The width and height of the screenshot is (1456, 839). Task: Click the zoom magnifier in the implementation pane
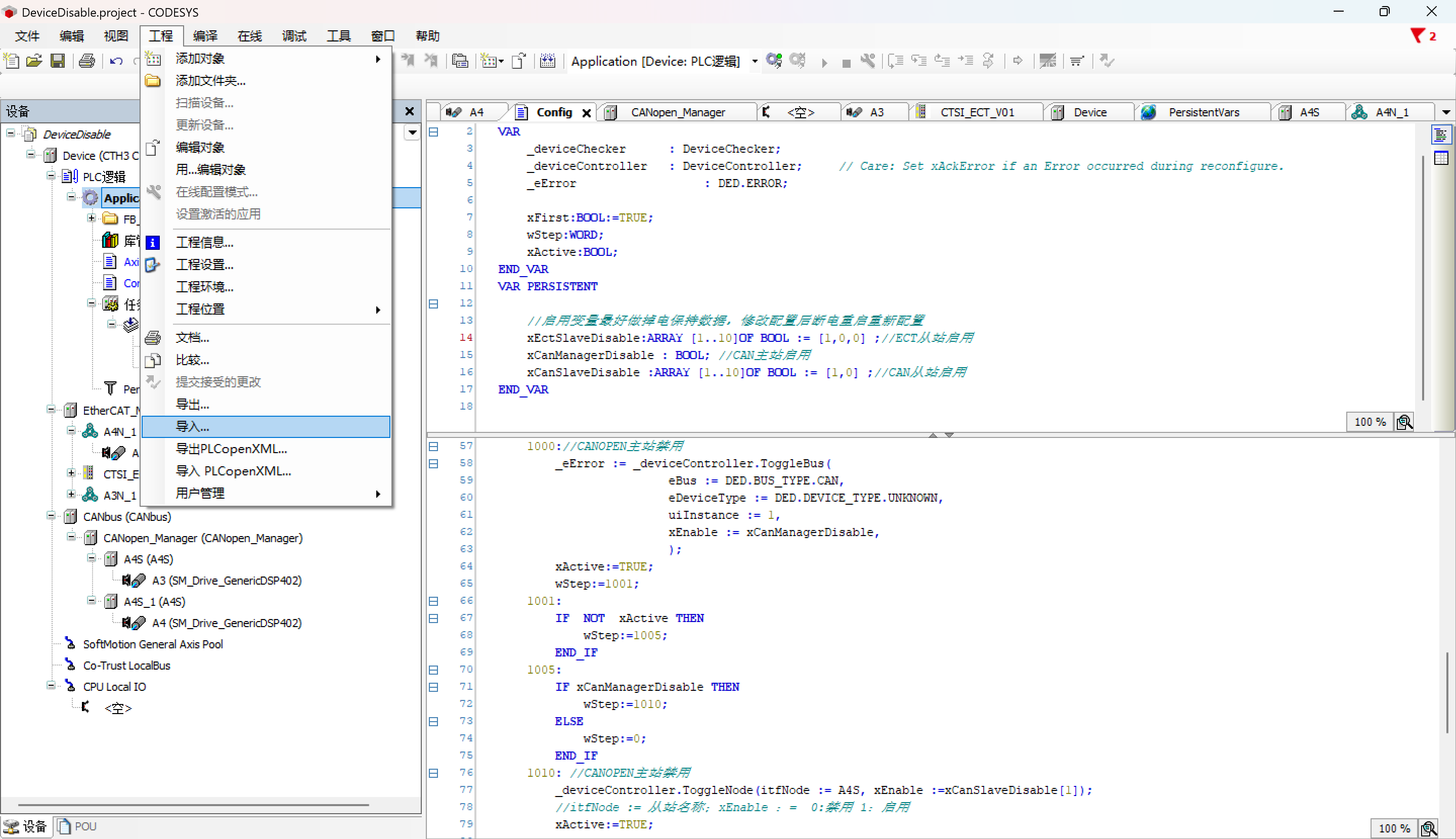click(1429, 828)
